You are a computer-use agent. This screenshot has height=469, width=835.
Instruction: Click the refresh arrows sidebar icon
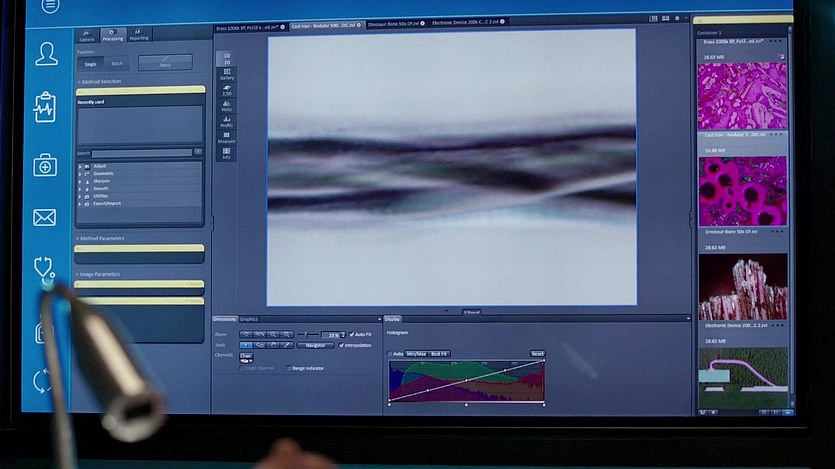42,381
